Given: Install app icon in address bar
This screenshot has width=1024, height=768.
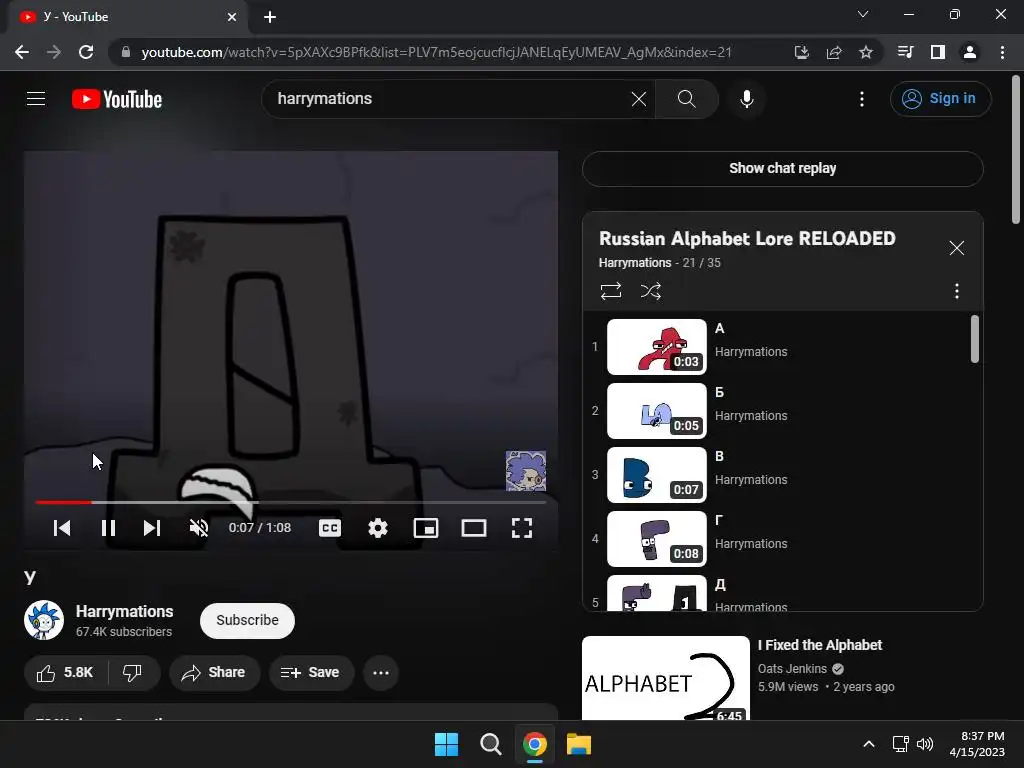Looking at the screenshot, I should coord(801,52).
